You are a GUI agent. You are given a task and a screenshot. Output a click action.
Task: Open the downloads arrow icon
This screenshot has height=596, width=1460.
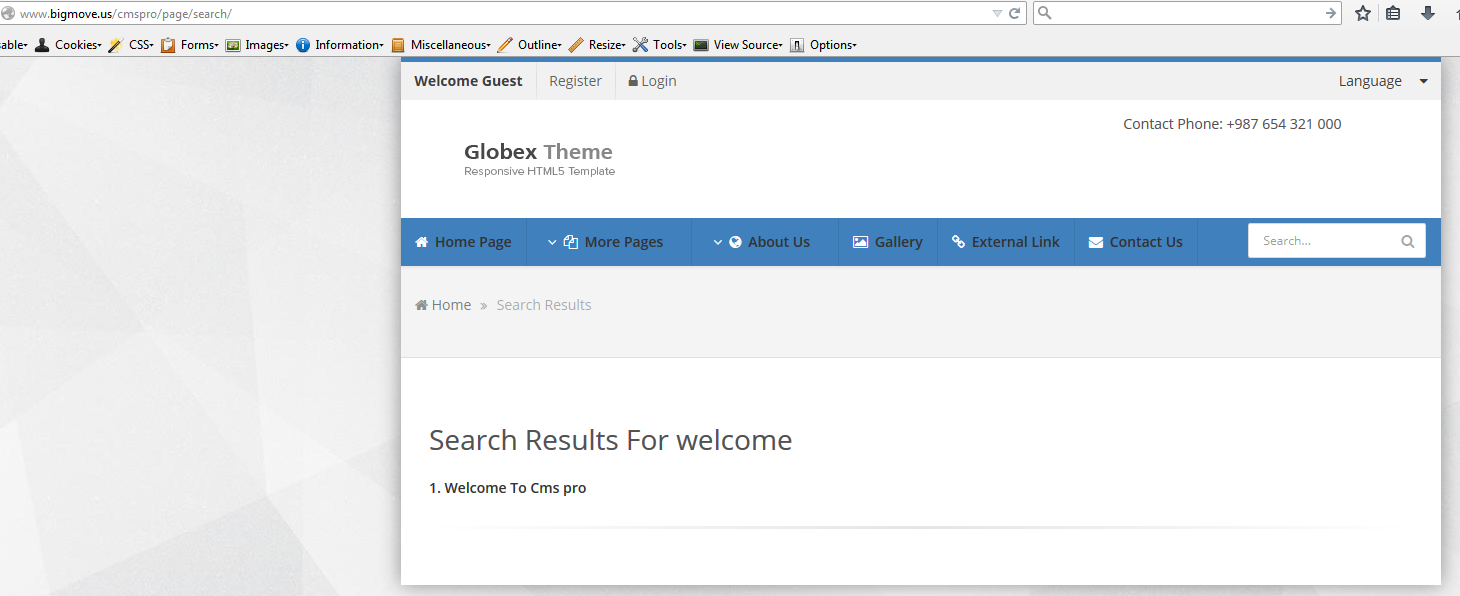(1428, 14)
